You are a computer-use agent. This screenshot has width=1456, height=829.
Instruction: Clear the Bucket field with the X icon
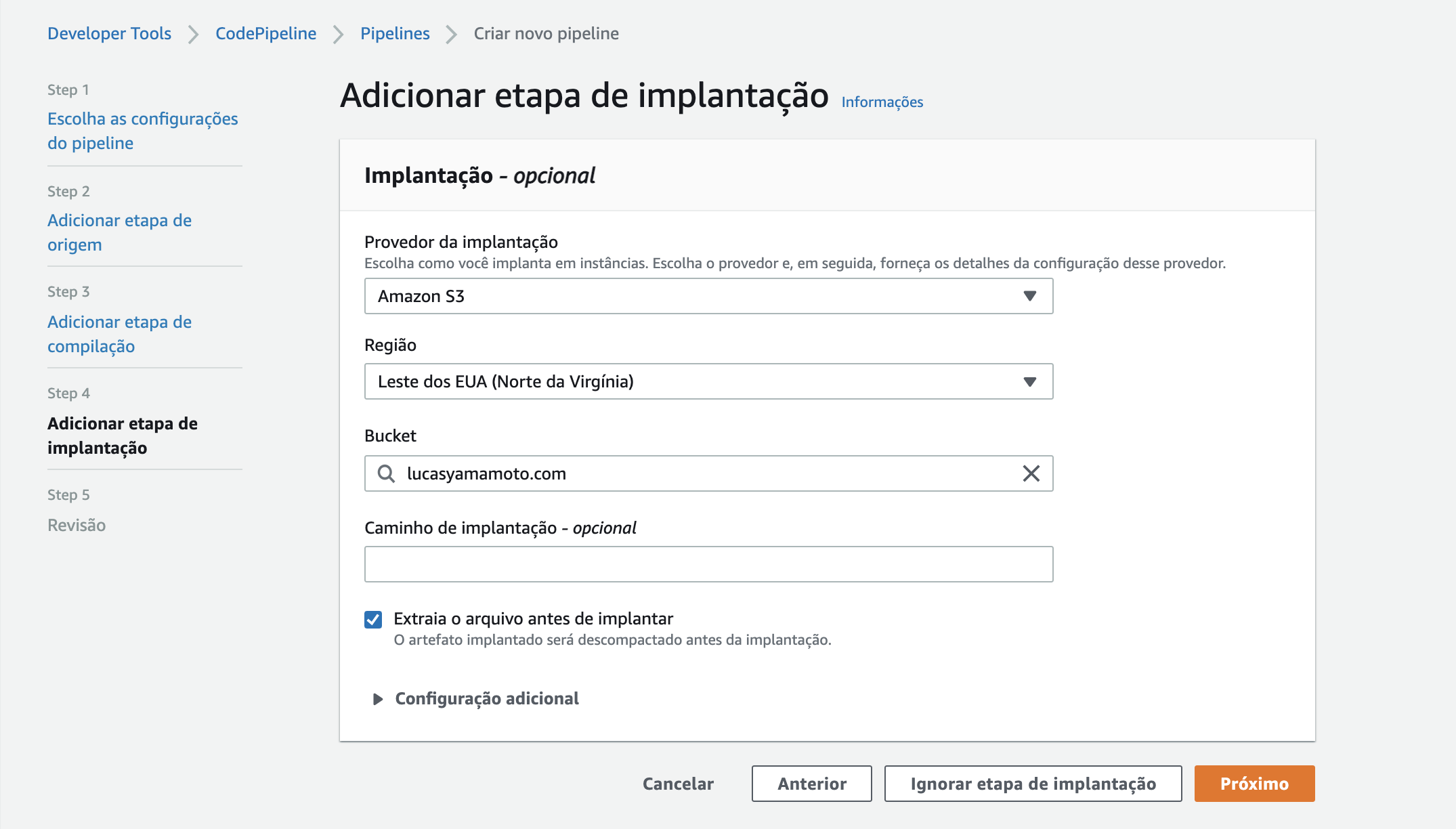(1031, 473)
